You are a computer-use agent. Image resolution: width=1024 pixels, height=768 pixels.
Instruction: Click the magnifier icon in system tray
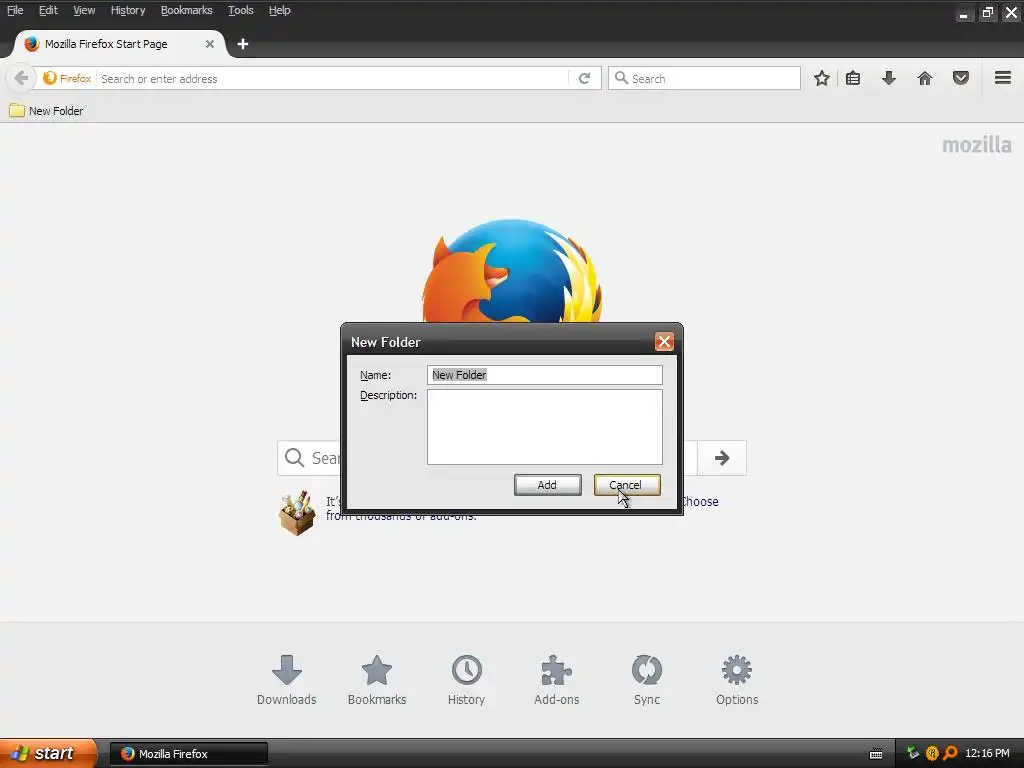[x=950, y=754]
